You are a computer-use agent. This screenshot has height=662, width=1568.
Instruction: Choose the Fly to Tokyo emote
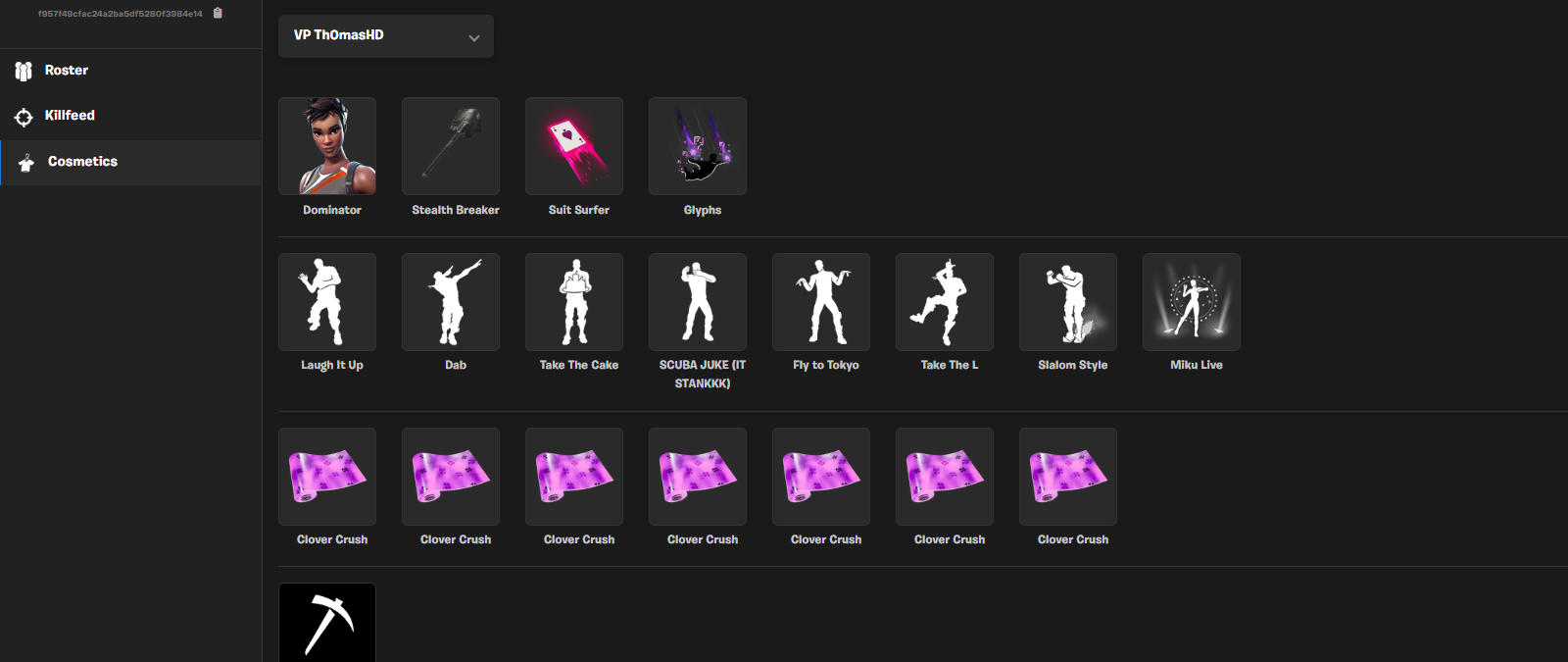pos(821,302)
